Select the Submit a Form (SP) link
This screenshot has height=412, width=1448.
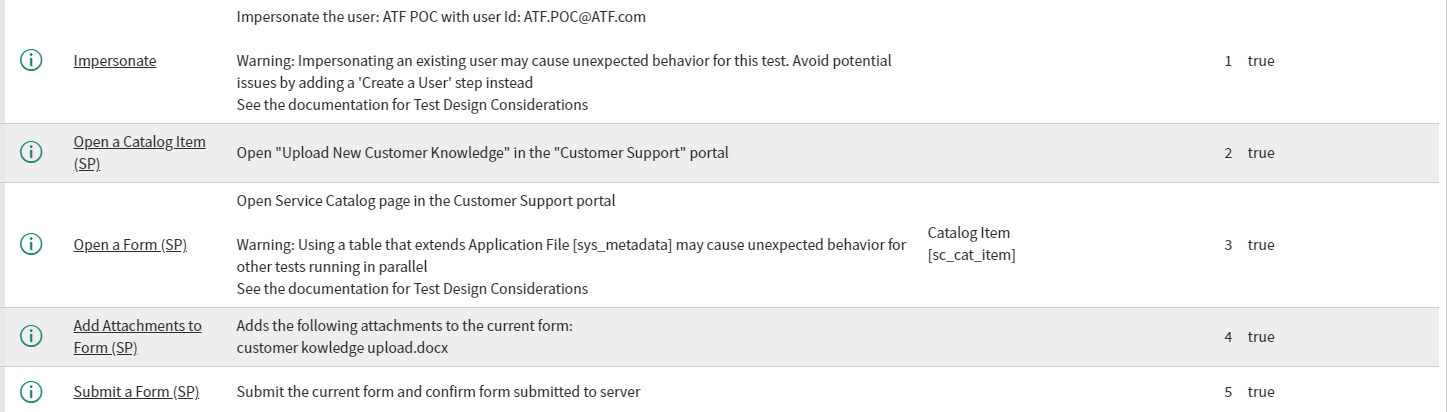[x=136, y=392]
